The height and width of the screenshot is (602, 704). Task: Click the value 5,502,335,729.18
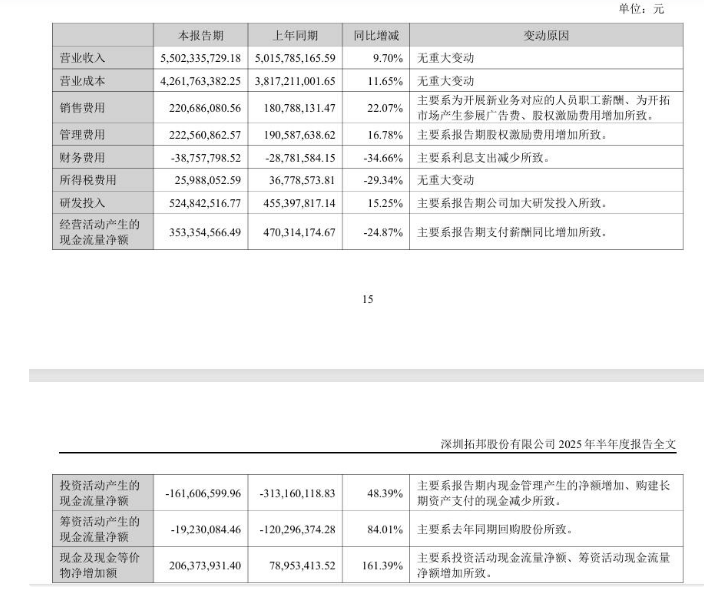click(201, 58)
